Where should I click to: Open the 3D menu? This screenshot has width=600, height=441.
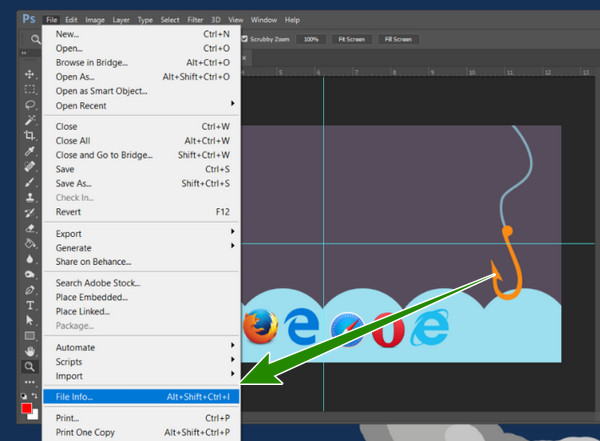click(216, 20)
